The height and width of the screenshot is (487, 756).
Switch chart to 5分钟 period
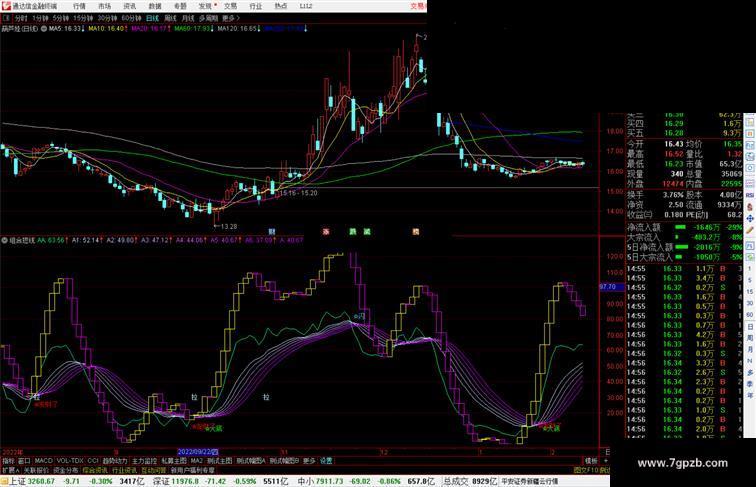tap(61, 18)
